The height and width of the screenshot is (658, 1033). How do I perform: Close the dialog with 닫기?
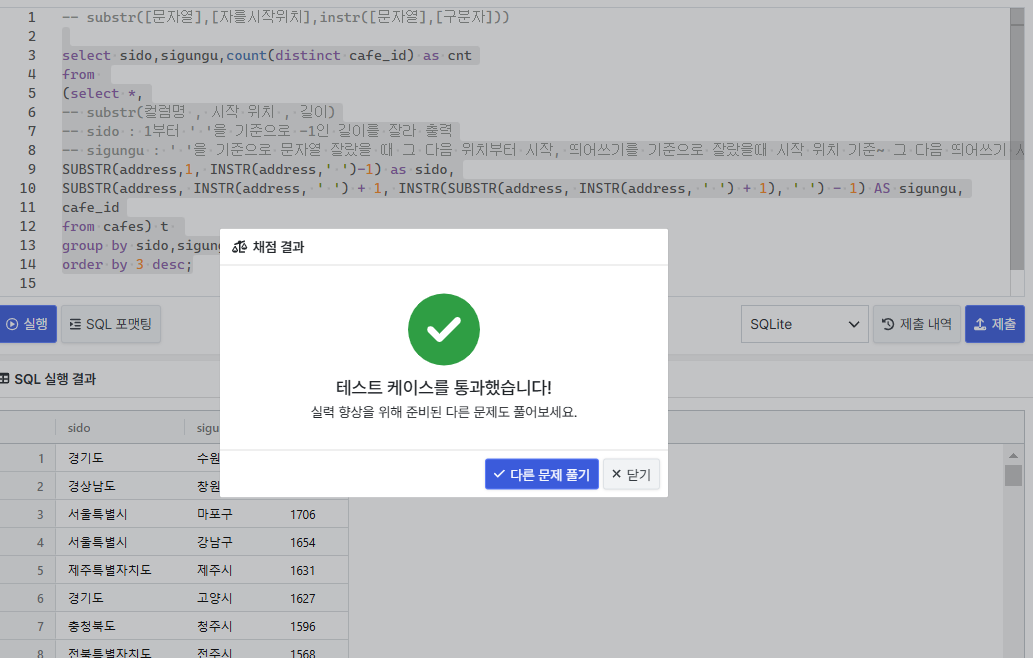tap(631, 474)
